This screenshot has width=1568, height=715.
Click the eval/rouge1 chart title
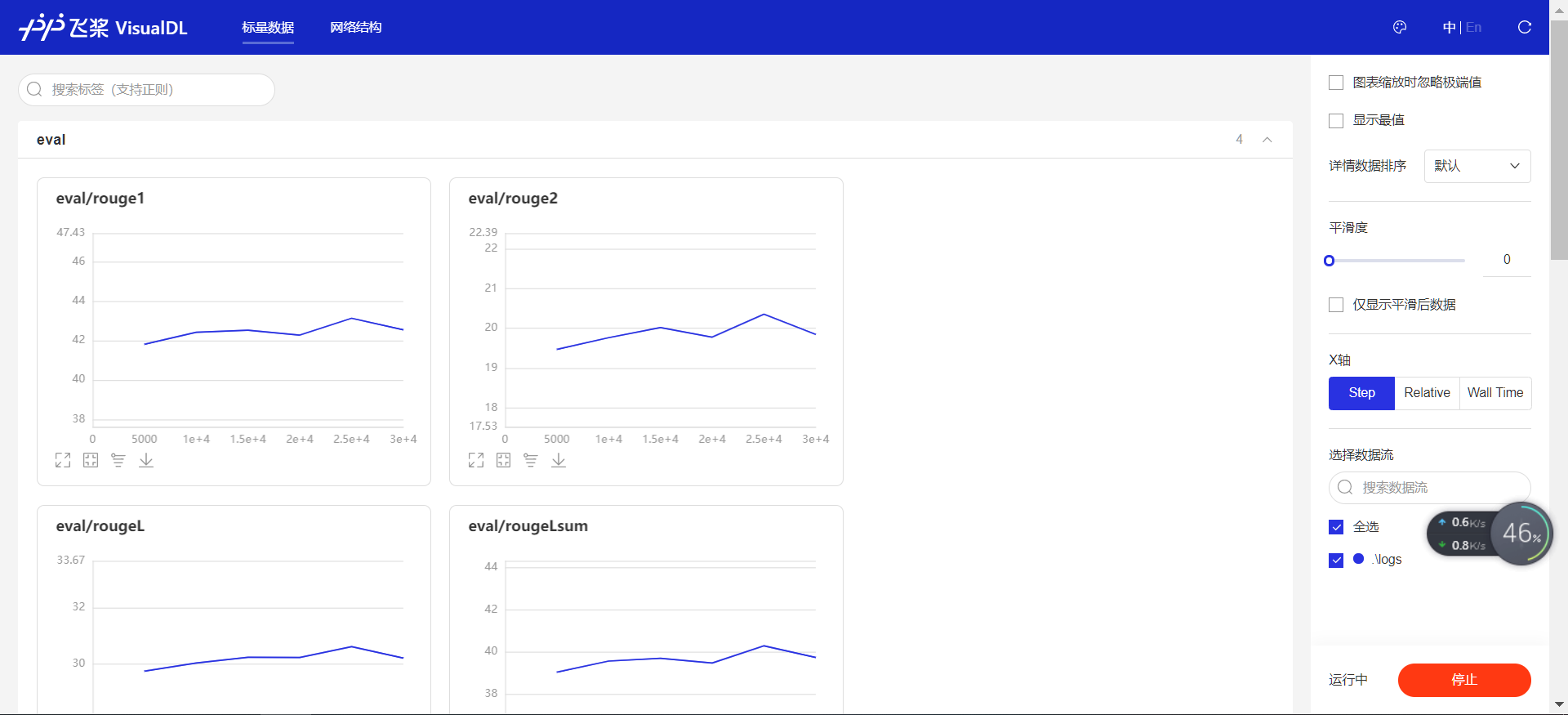click(x=100, y=198)
